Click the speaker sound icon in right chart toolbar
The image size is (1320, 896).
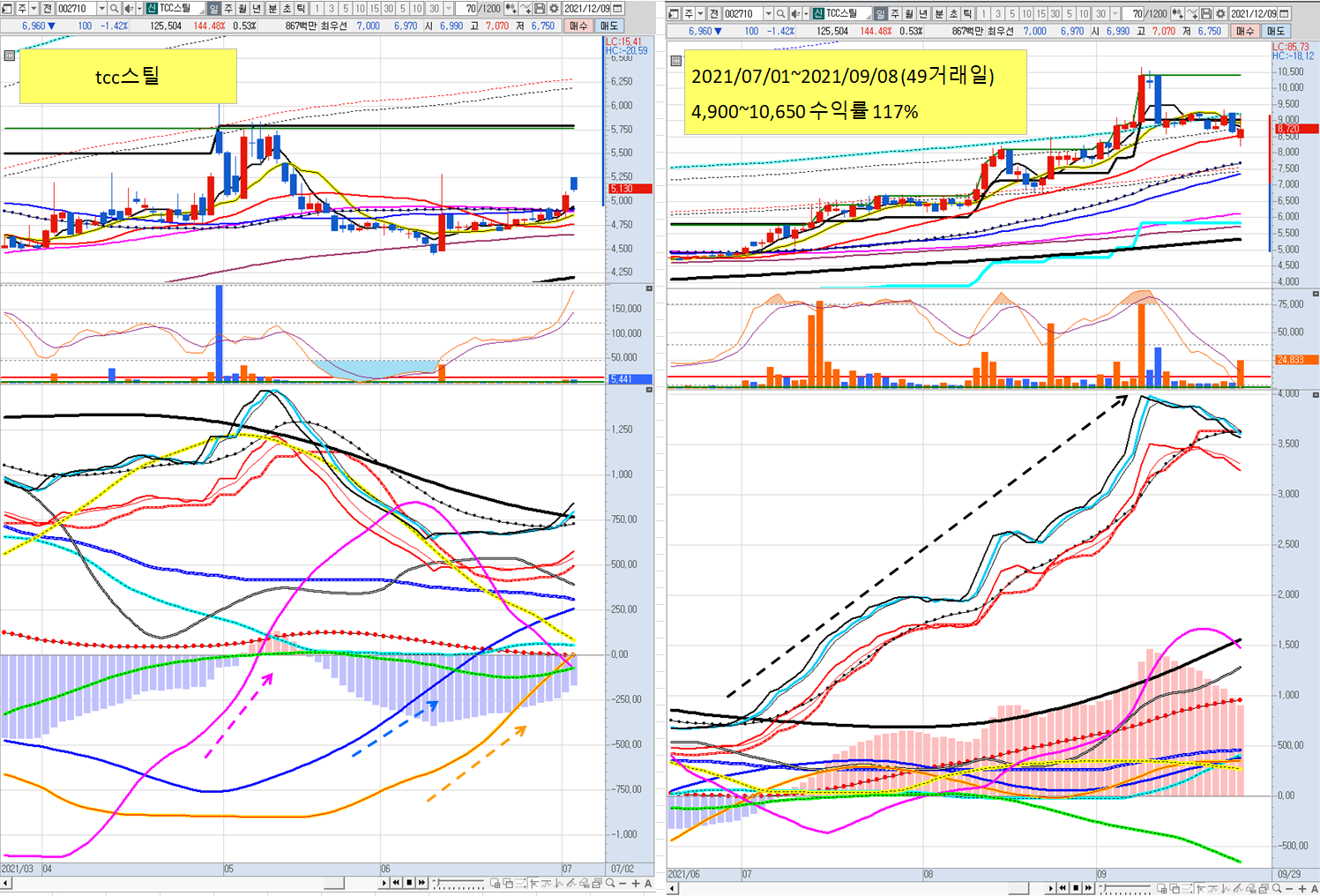click(x=795, y=14)
